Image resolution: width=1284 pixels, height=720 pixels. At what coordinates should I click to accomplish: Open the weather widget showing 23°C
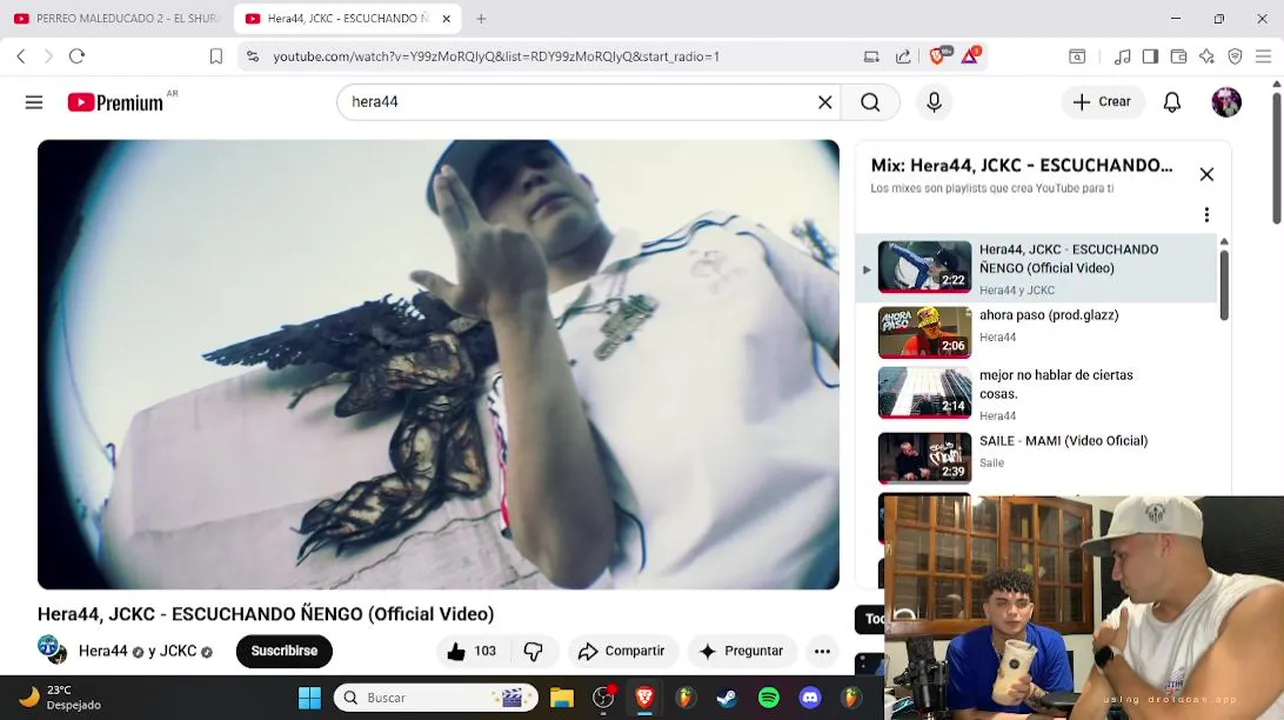[60, 697]
